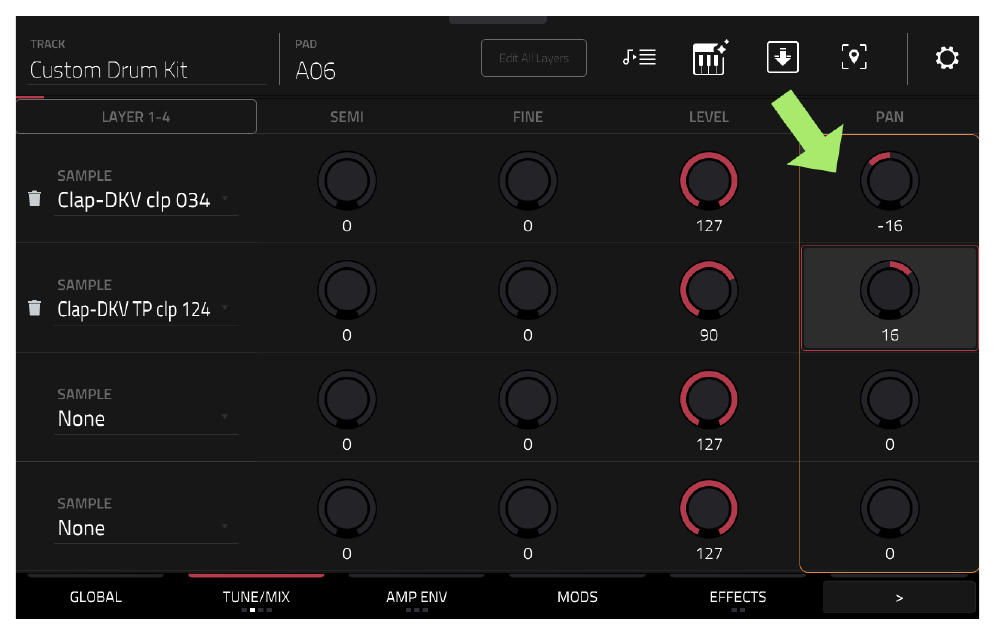This screenshot has width=996, height=636.
Task: Click the next page arrow button
Action: coord(899,597)
